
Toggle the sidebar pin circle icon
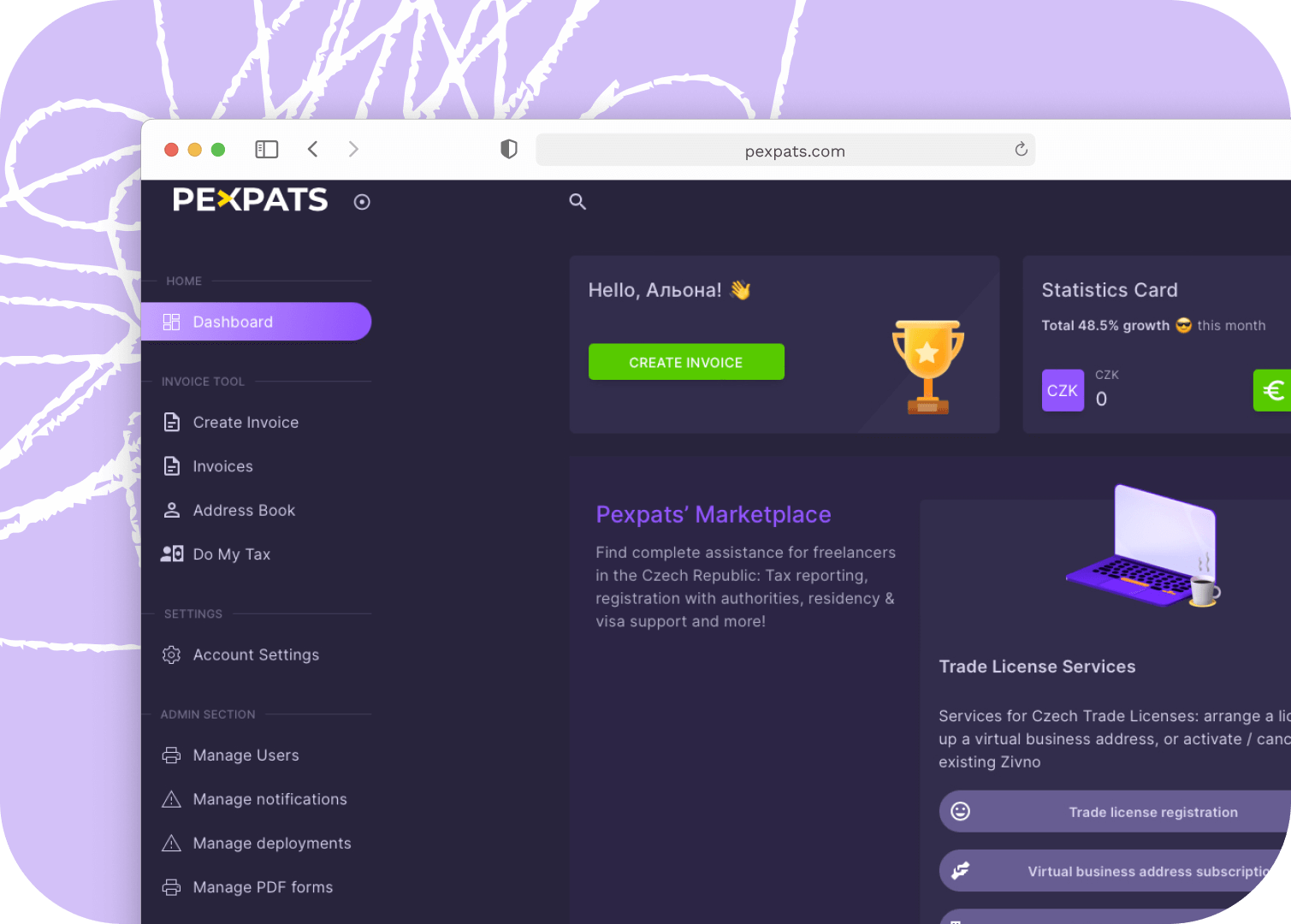click(x=362, y=202)
